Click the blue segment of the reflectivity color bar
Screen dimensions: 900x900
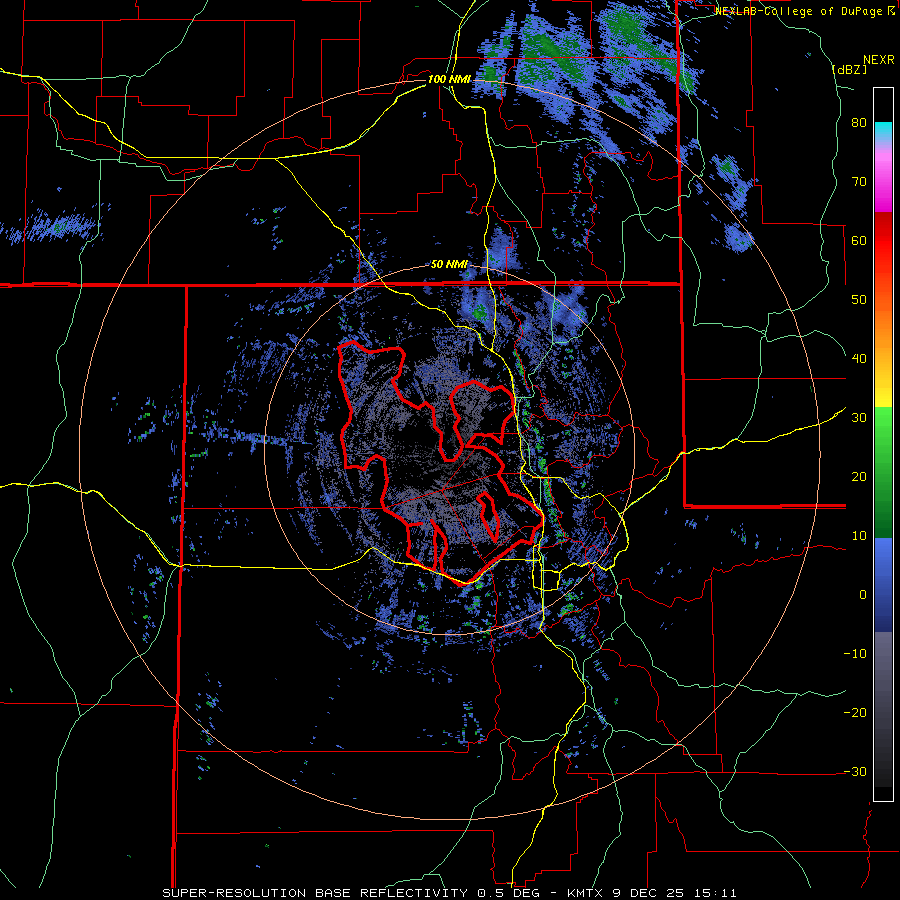point(883,585)
